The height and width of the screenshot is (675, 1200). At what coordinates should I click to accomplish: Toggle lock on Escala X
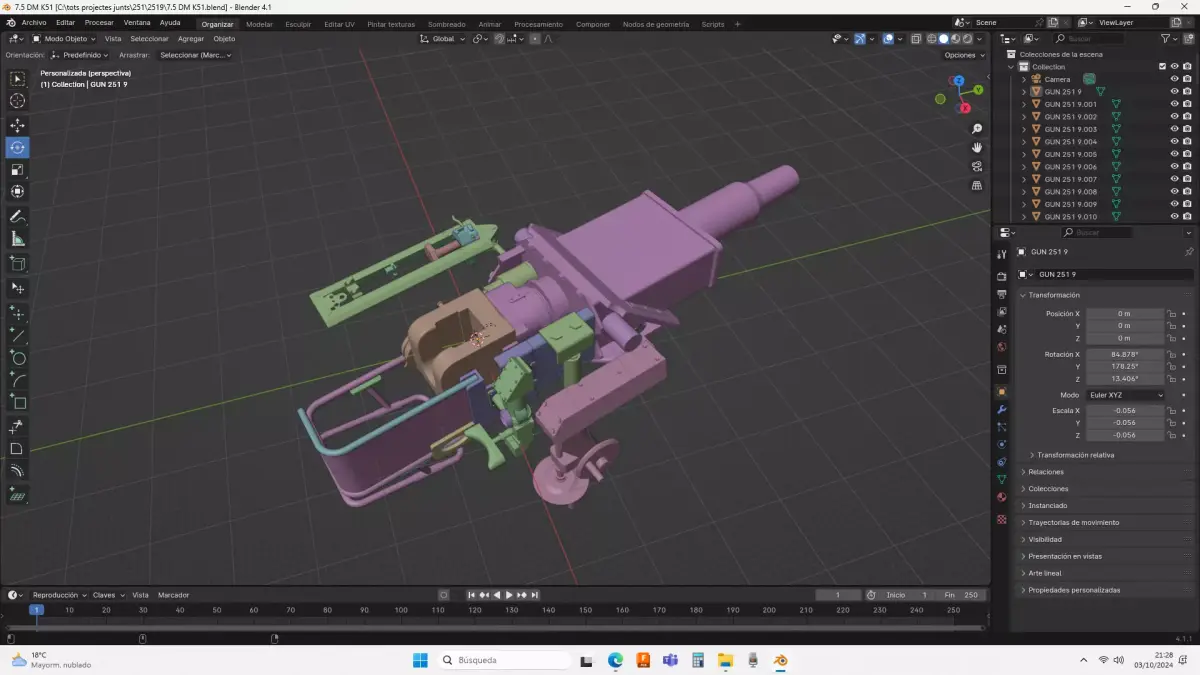1172,411
